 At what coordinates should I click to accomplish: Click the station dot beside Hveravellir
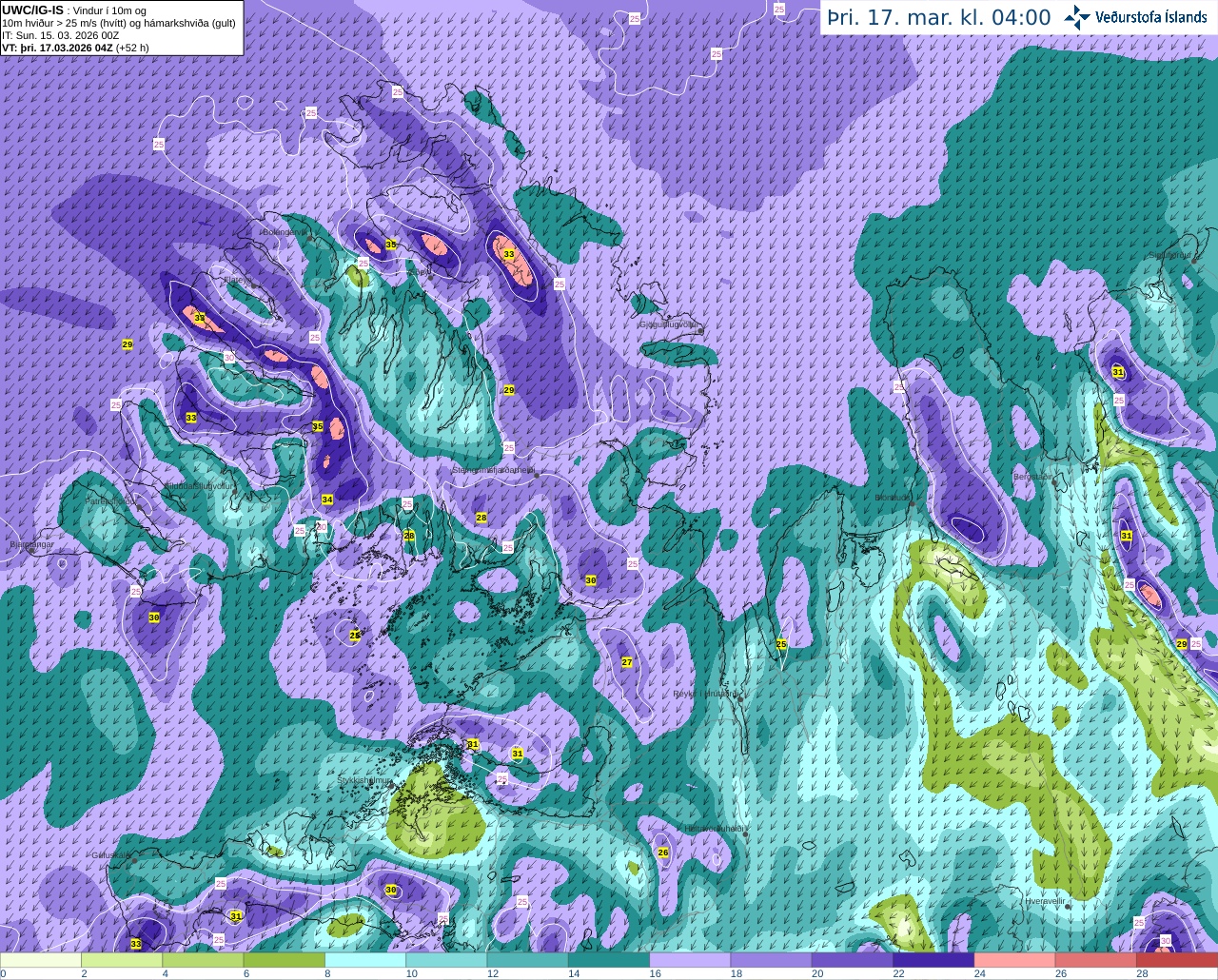pyautogui.click(x=1068, y=906)
